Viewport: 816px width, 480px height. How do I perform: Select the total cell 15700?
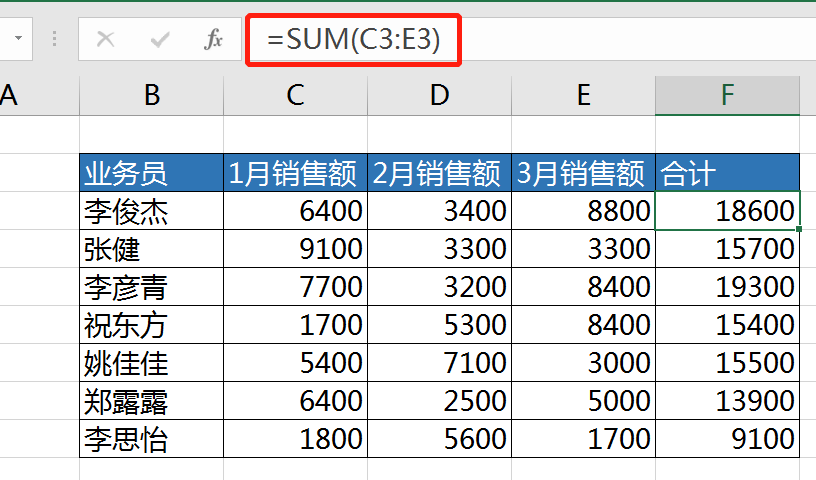[728, 248]
